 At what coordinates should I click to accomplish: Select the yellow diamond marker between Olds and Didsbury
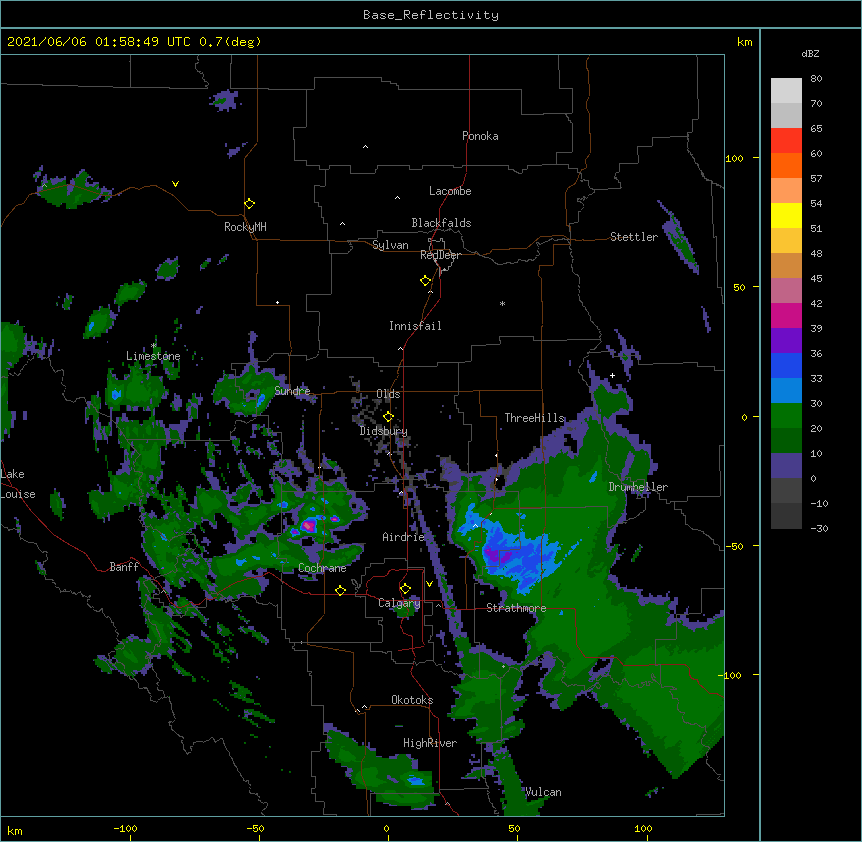pos(388,416)
